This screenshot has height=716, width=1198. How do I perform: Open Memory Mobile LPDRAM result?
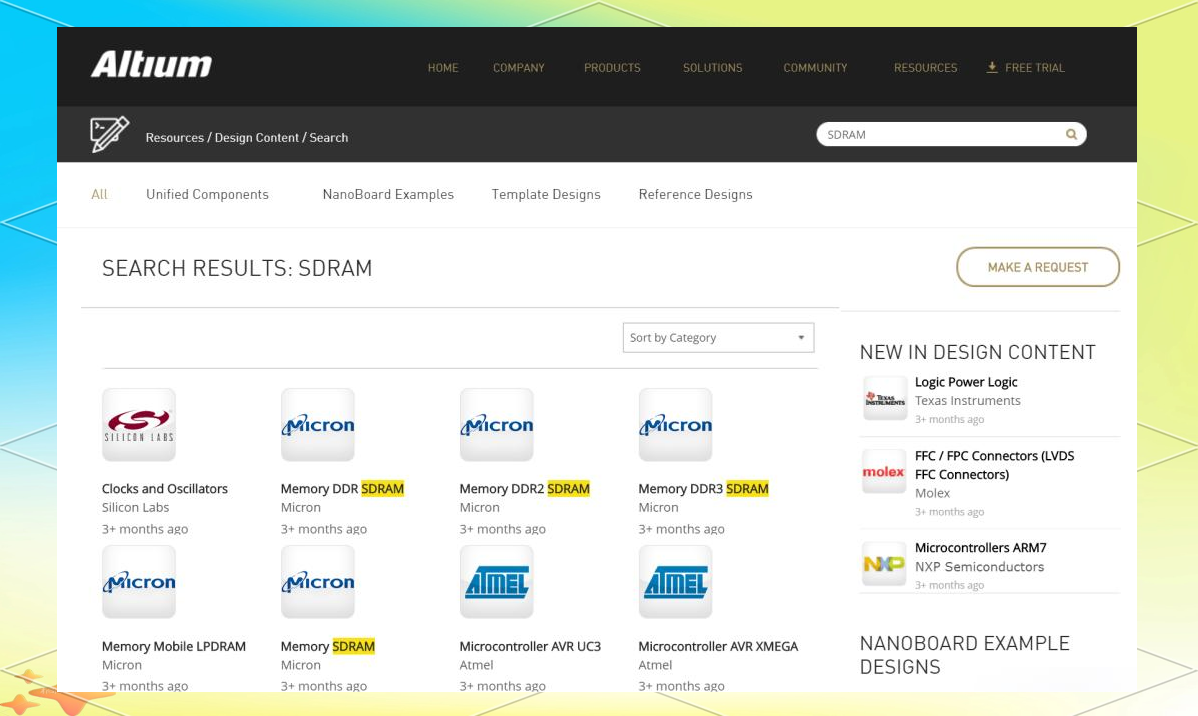pyautogui.click(x=173, y=646)
